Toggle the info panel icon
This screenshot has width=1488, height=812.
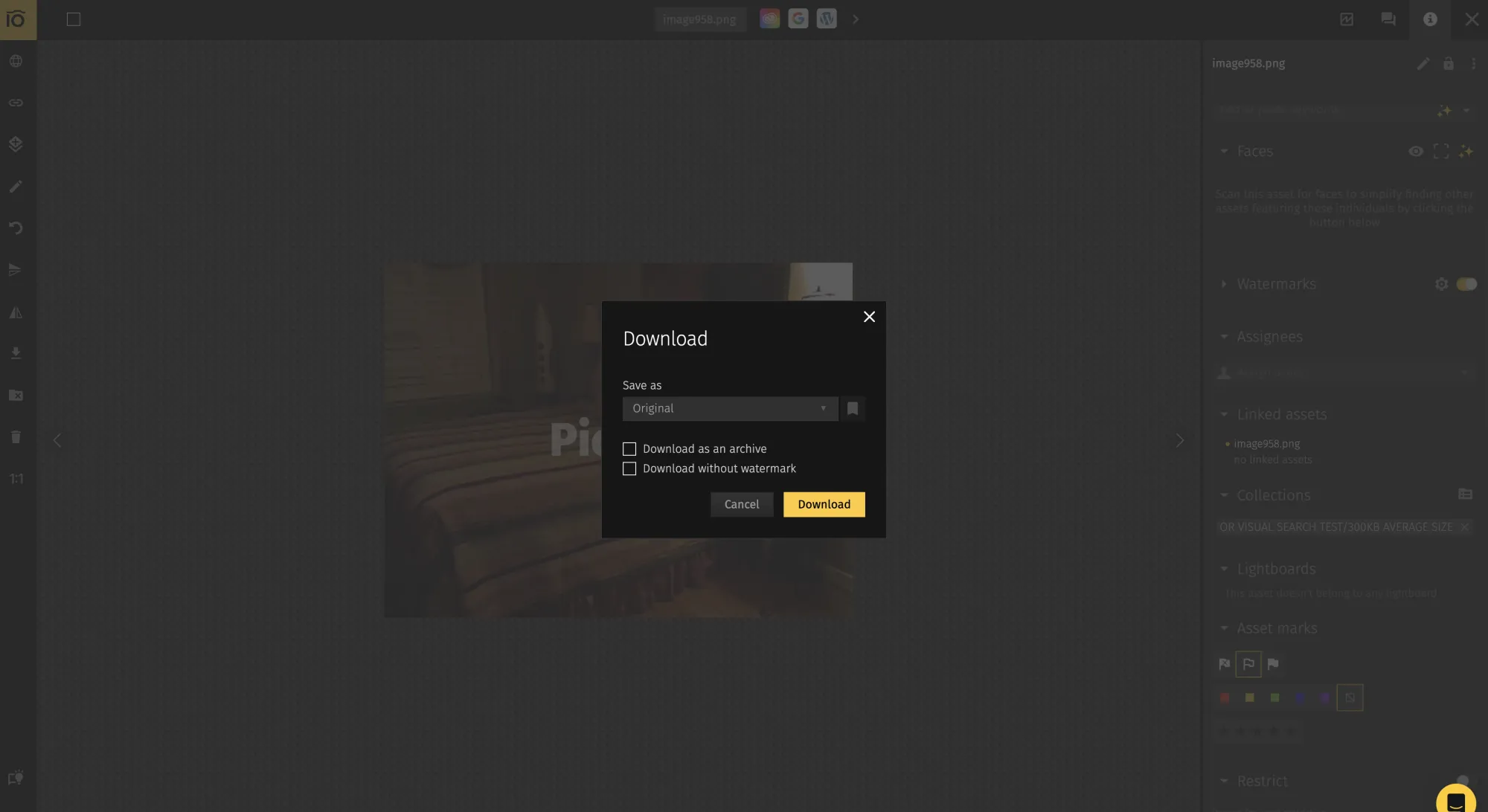1430,19
